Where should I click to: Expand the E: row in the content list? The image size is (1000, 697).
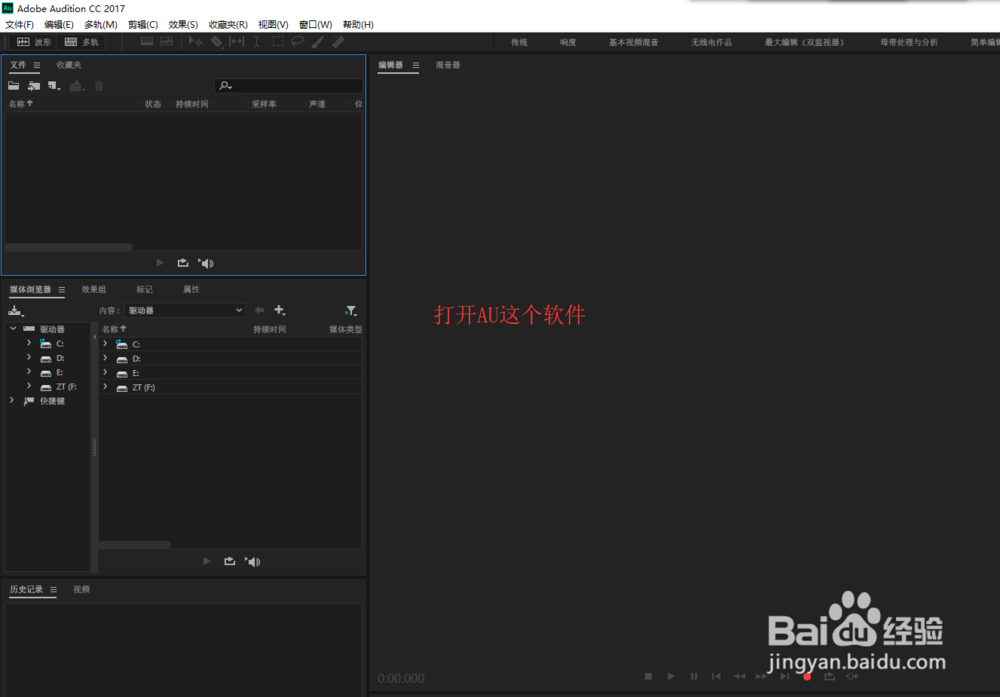[105, 372]
